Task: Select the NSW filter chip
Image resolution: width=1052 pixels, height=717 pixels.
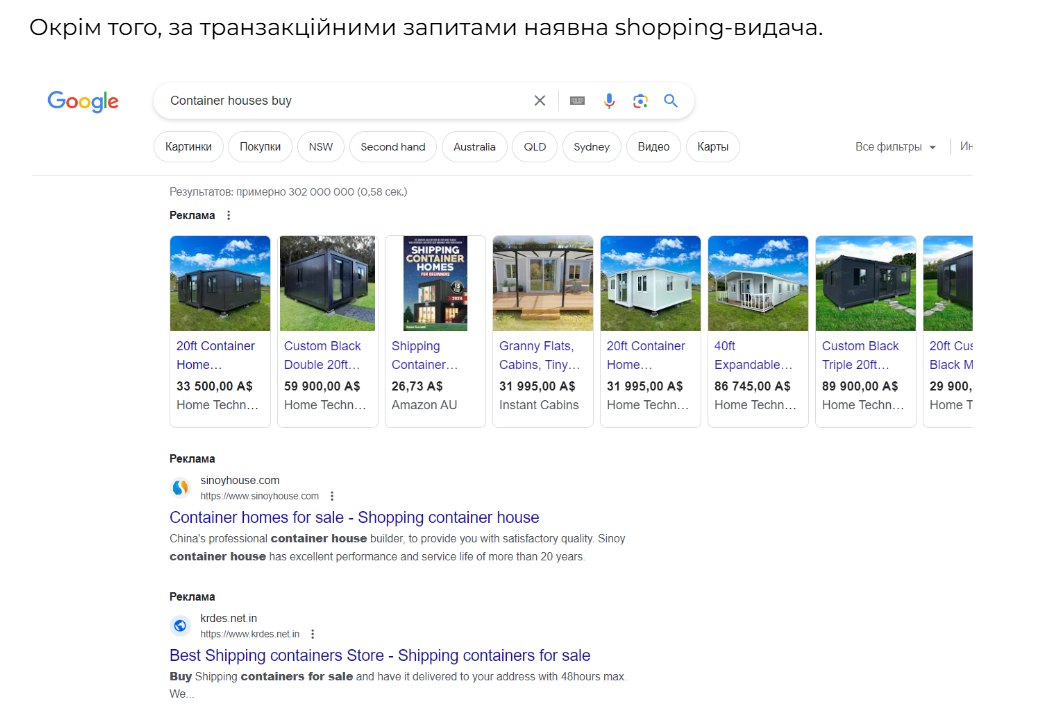Action: point(321,147)
